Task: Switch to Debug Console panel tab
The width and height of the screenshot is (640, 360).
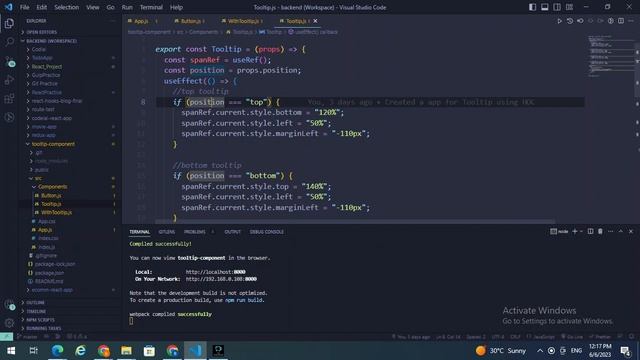Action: click(x=267, y=232)
